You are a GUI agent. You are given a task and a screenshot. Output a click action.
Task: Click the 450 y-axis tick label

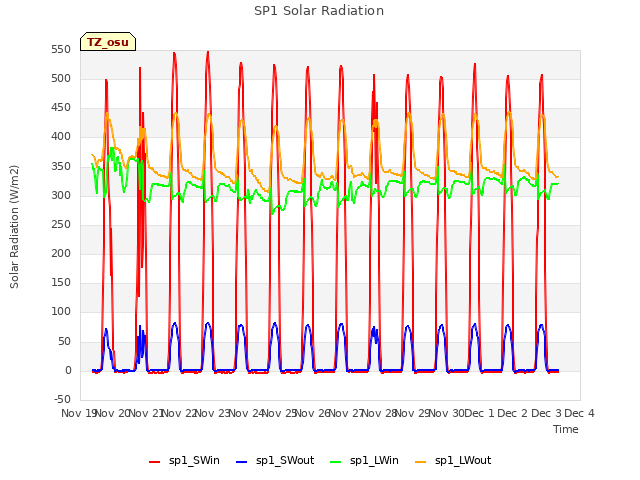61,108
